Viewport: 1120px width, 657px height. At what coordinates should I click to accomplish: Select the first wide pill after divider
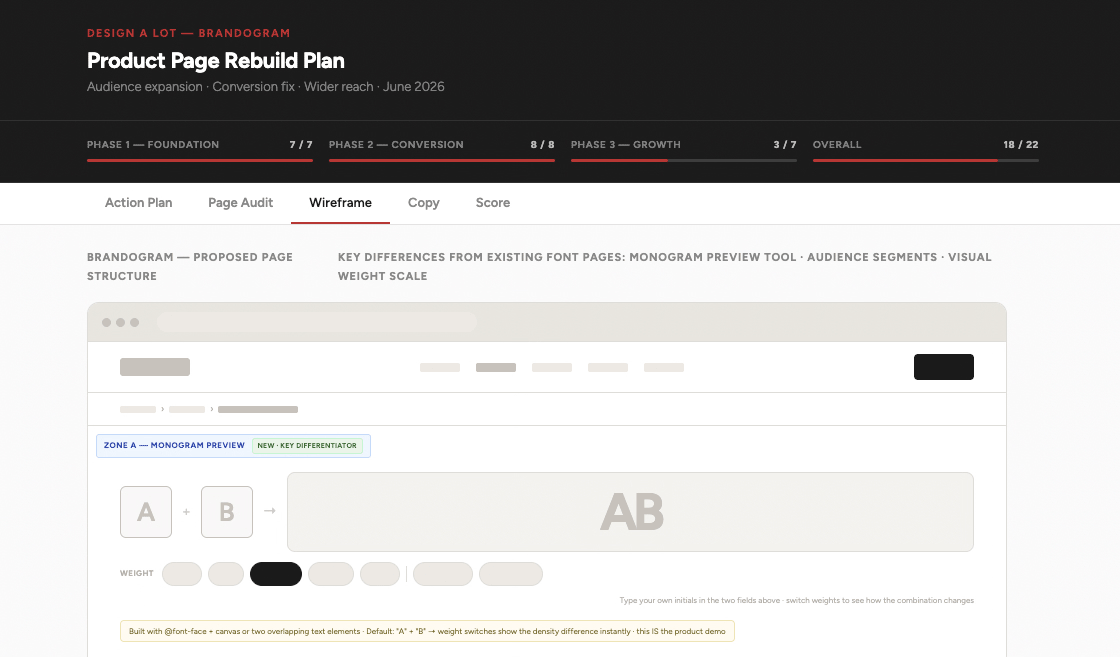point(443,574)
